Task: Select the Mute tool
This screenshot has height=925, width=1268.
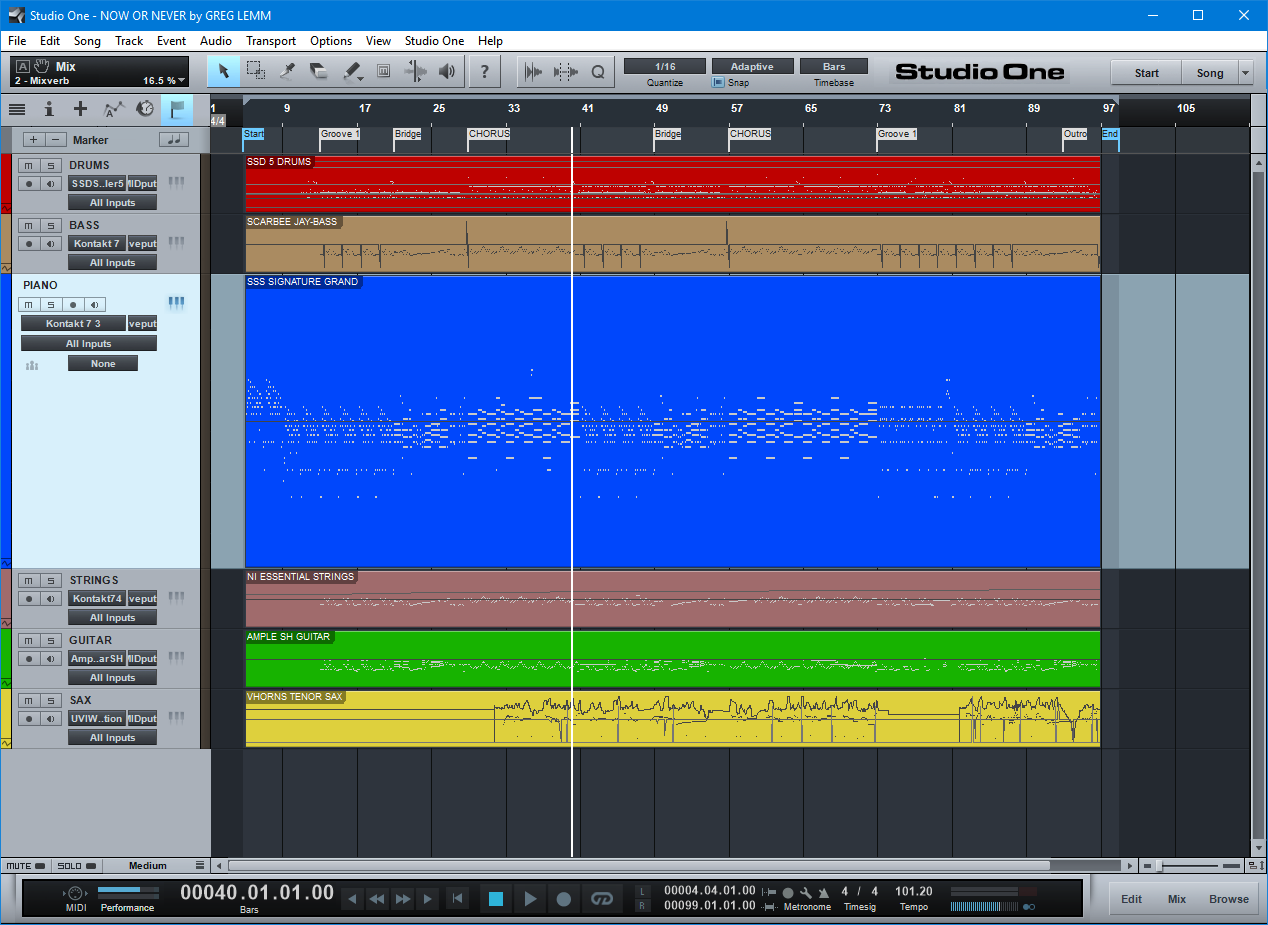Action: [383, 71]
